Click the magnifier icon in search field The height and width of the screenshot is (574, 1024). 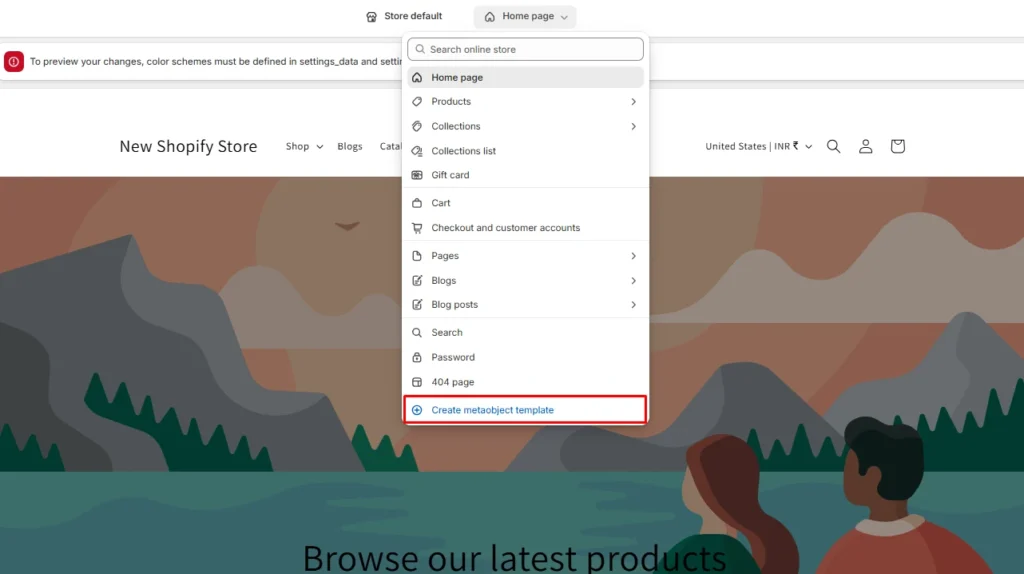420,49
